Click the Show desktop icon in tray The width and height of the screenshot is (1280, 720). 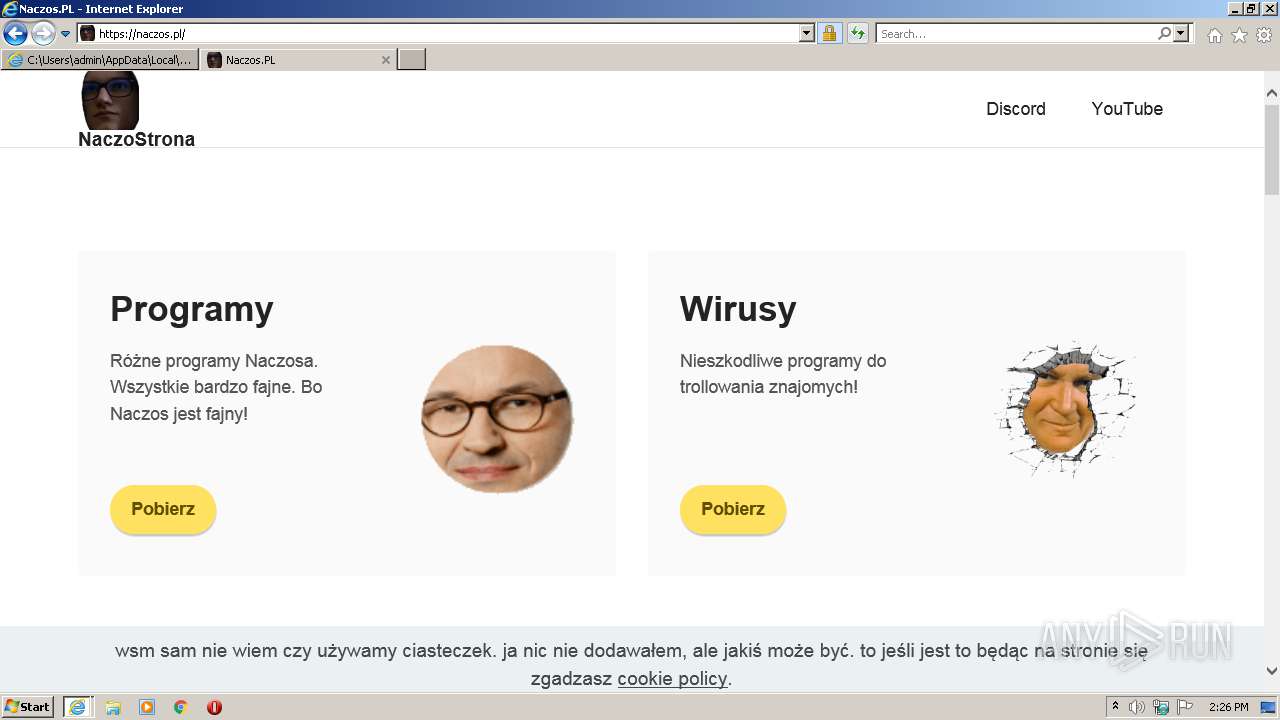click(1268, 707)
